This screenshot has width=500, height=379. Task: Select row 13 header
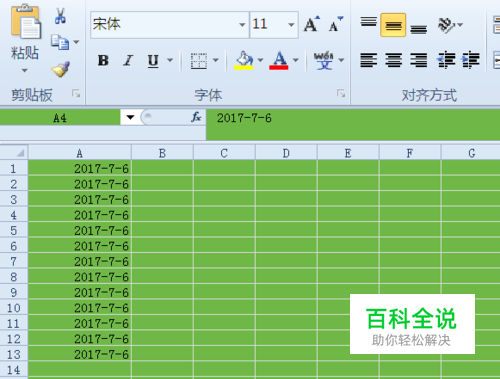coord(14,354)
